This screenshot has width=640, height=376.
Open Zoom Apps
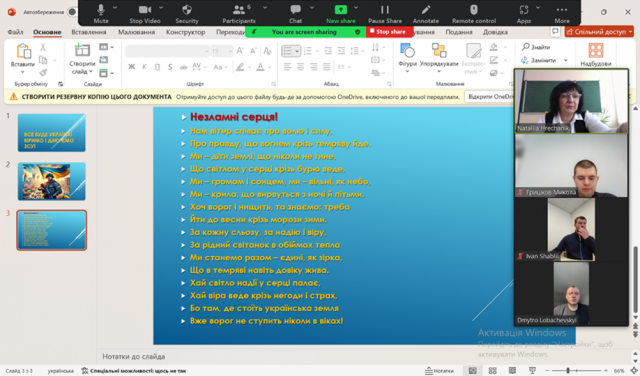[524, 13]
